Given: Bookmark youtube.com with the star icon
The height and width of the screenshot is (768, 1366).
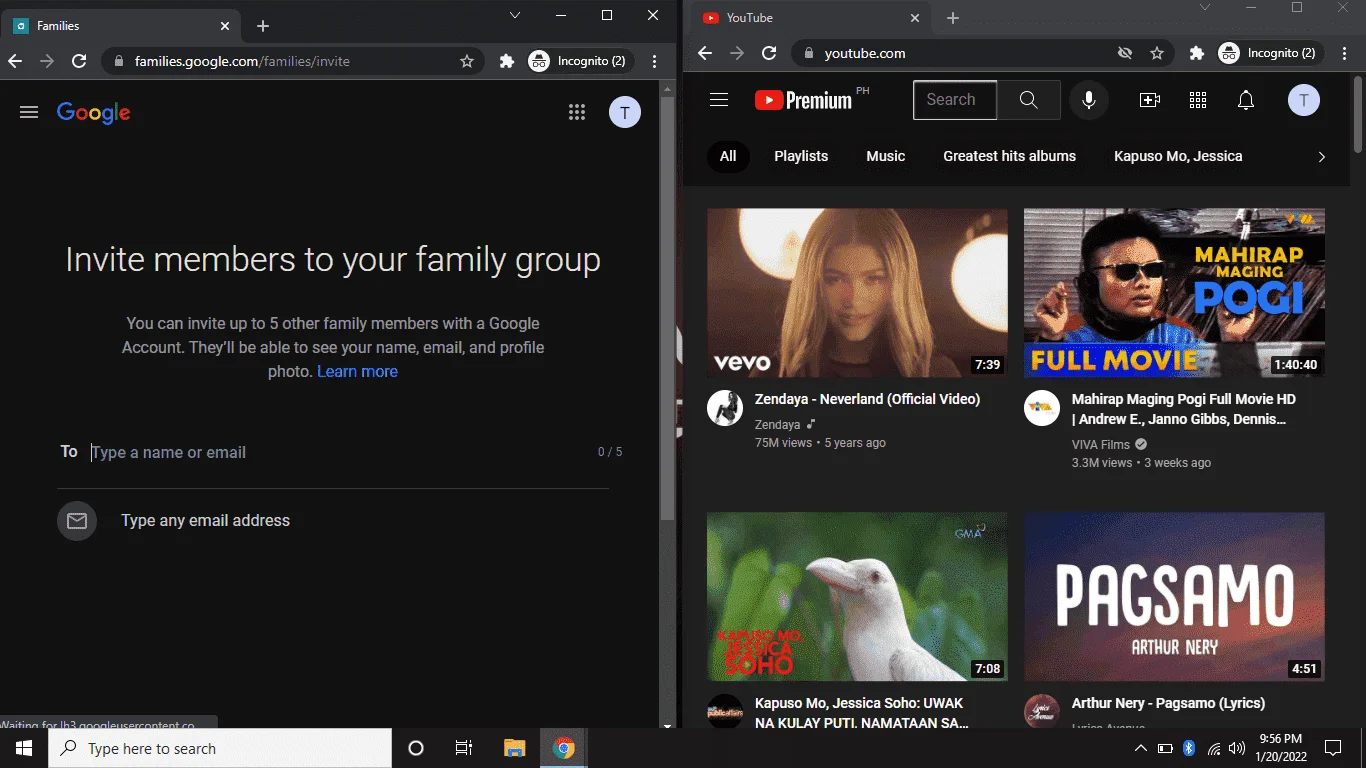Looking at the screenshot, I should click(x=1157, y=53).
